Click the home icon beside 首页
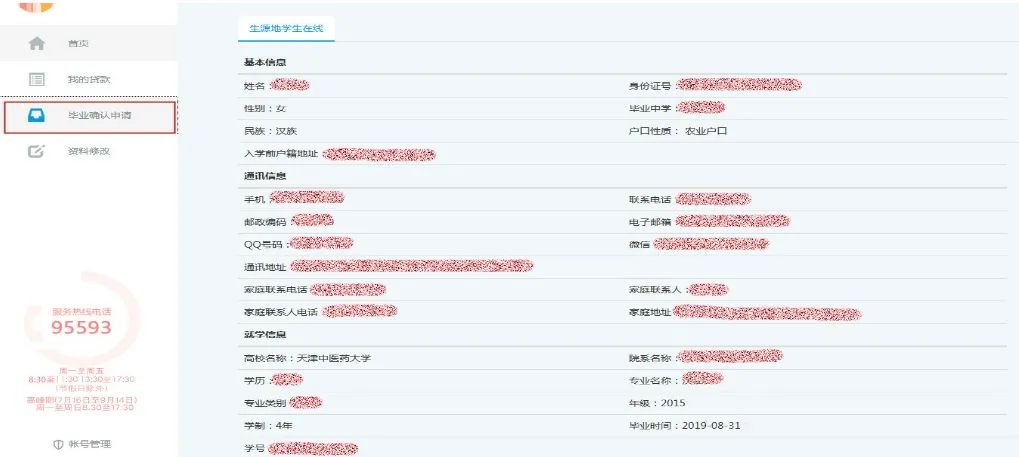 click(37, 44)
